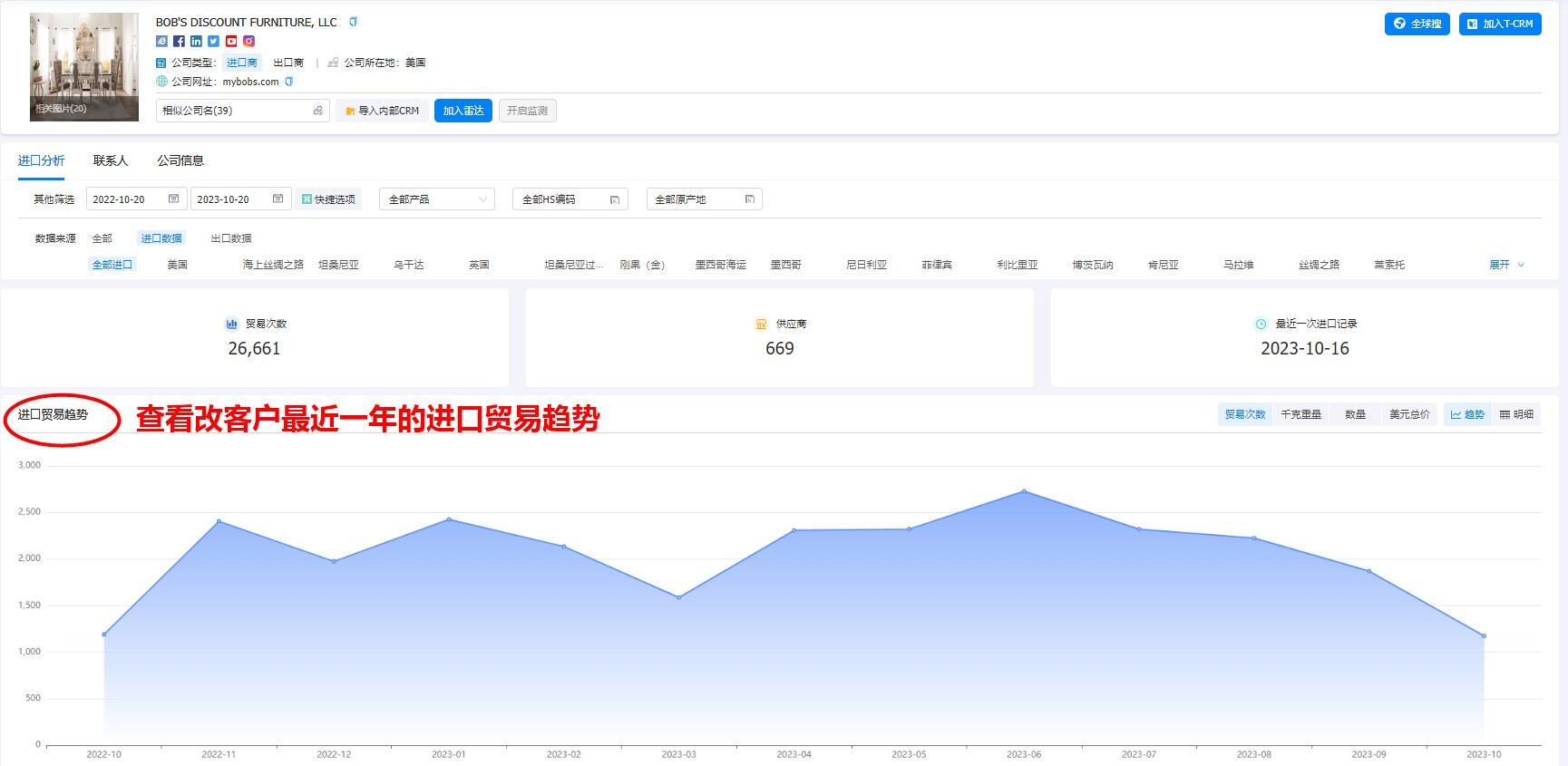The height and width of the screenshot is (766, 1568).
Task: Click calendar icon in 2022-10-20 date field
Action: point(173,199)
